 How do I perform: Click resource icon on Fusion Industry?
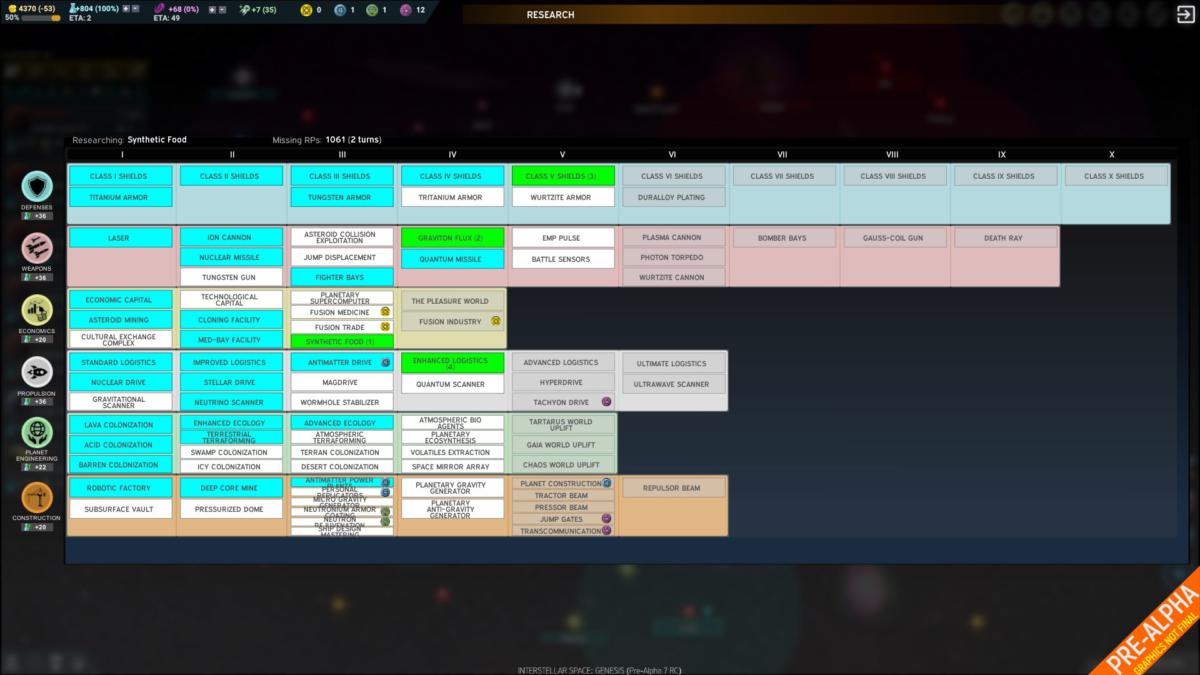(495, 321)
